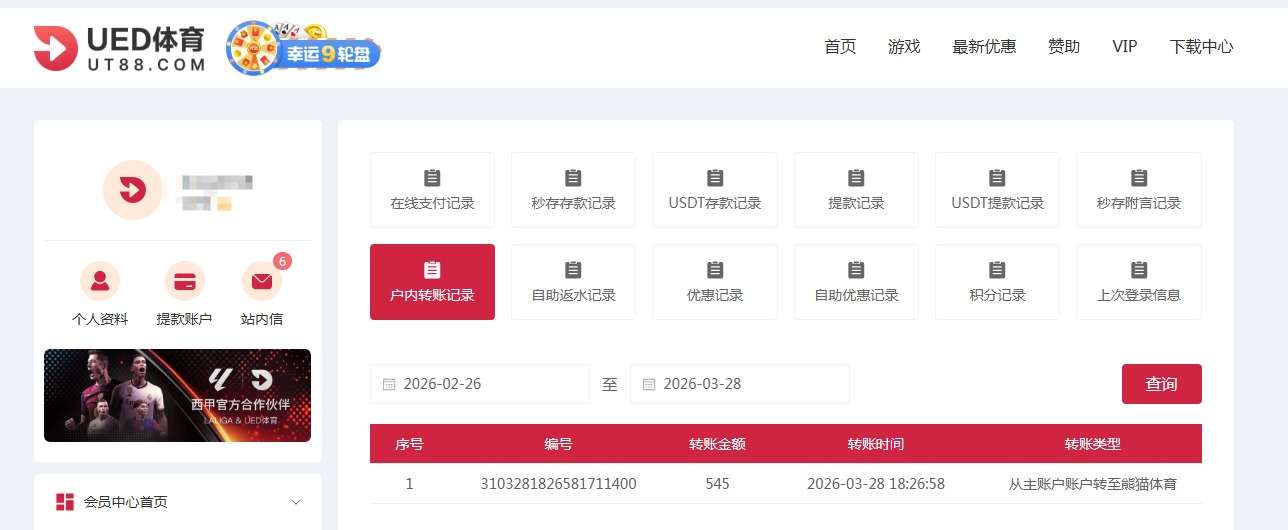Click the 个人资料 label
Image resolution: width=1288 pixels, height=530 pixels.
pyautogui.click(x=100, y=319)
